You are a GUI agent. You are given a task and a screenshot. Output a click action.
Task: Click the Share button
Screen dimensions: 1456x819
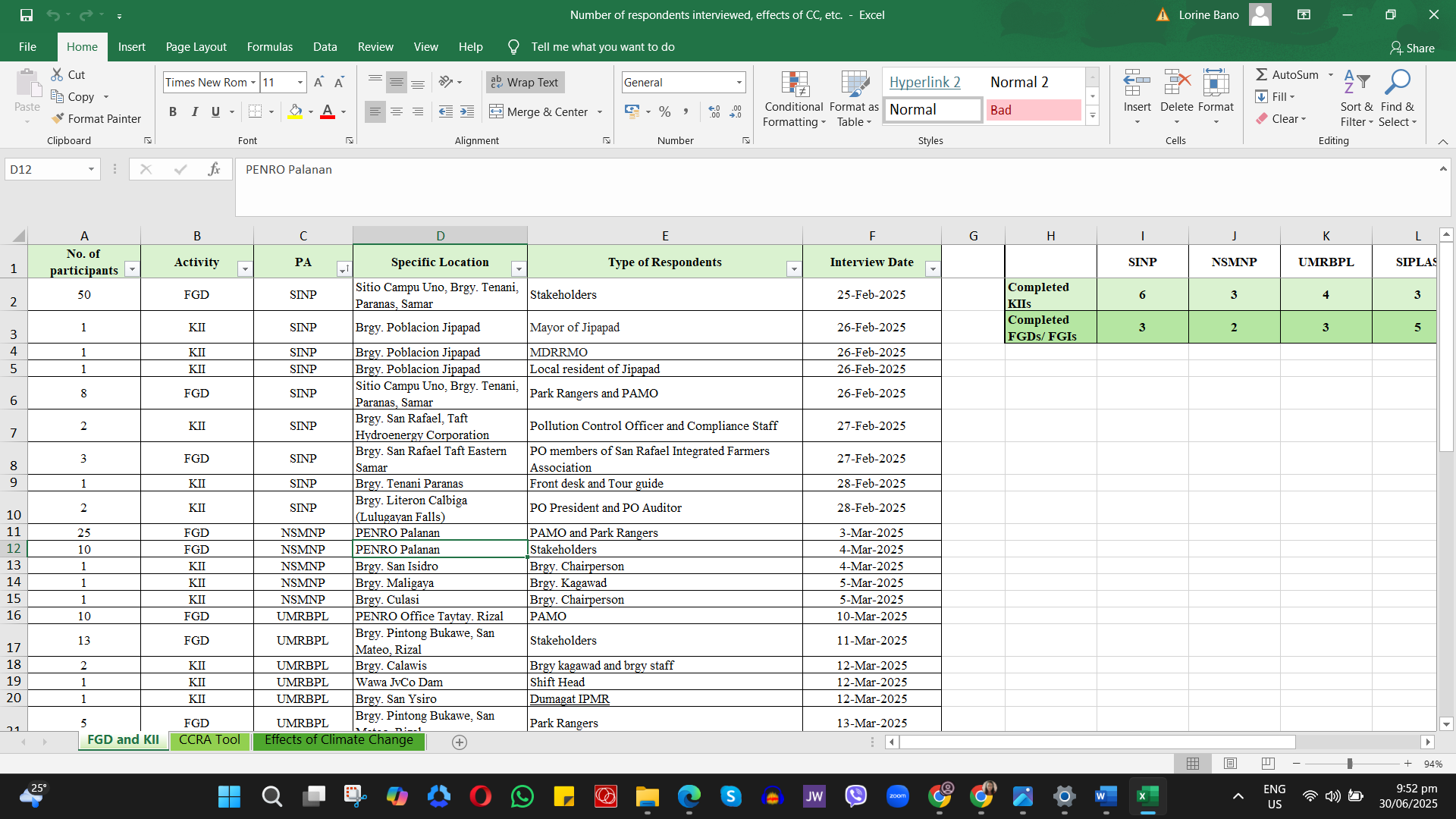[1412, 48]
